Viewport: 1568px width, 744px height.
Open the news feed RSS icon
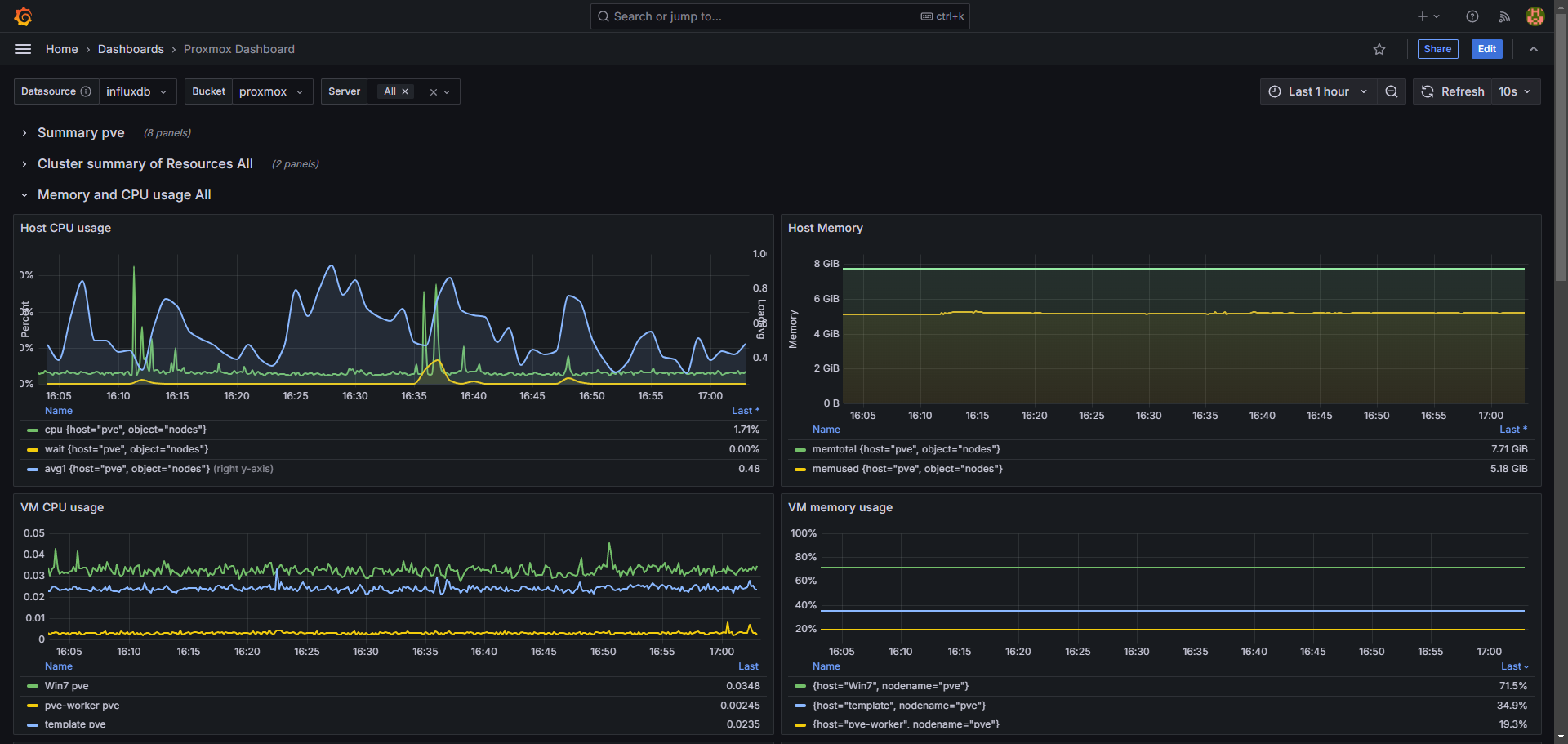click(1503, 16)
